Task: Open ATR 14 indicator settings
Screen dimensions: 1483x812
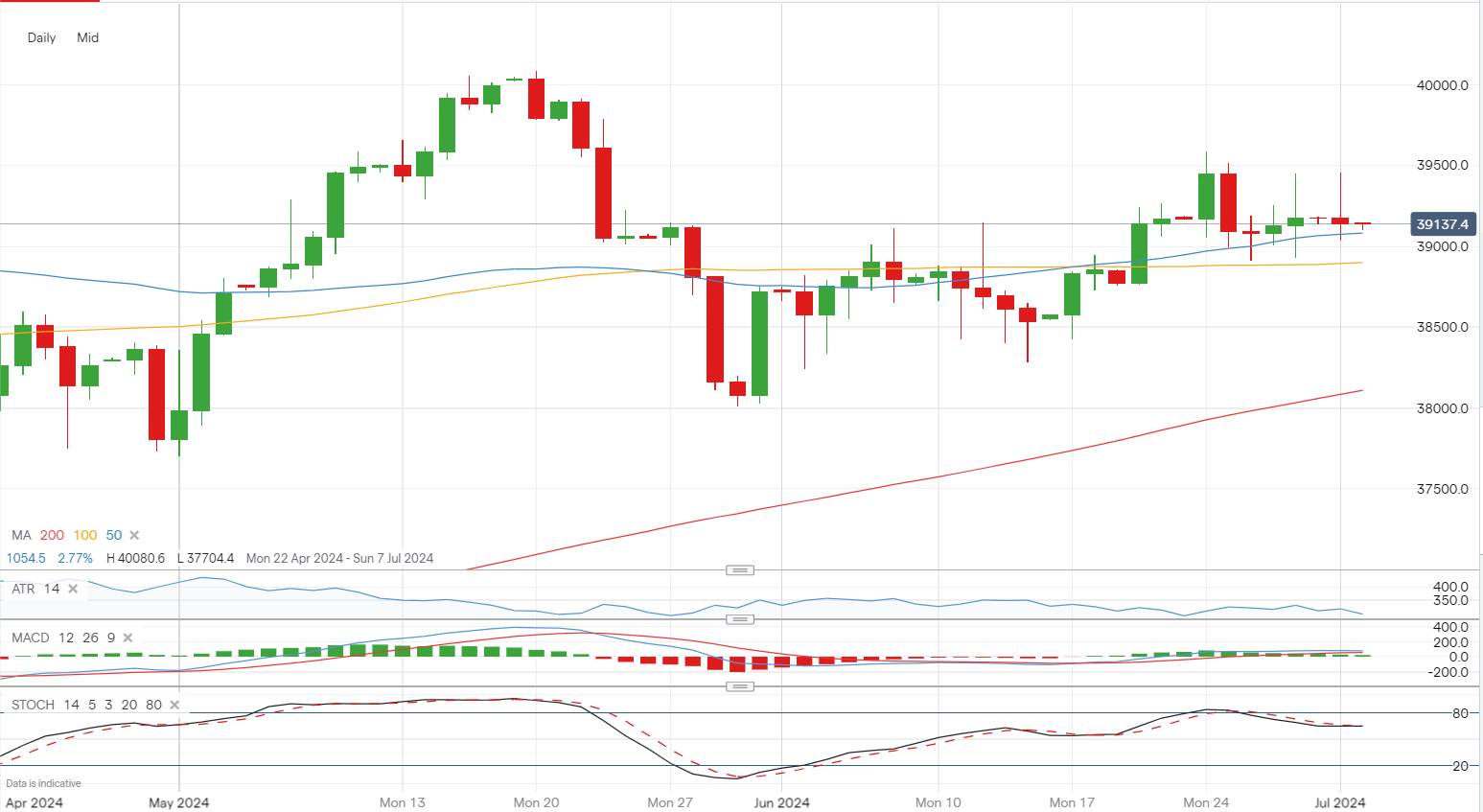Action: click(x=35, y=589)
